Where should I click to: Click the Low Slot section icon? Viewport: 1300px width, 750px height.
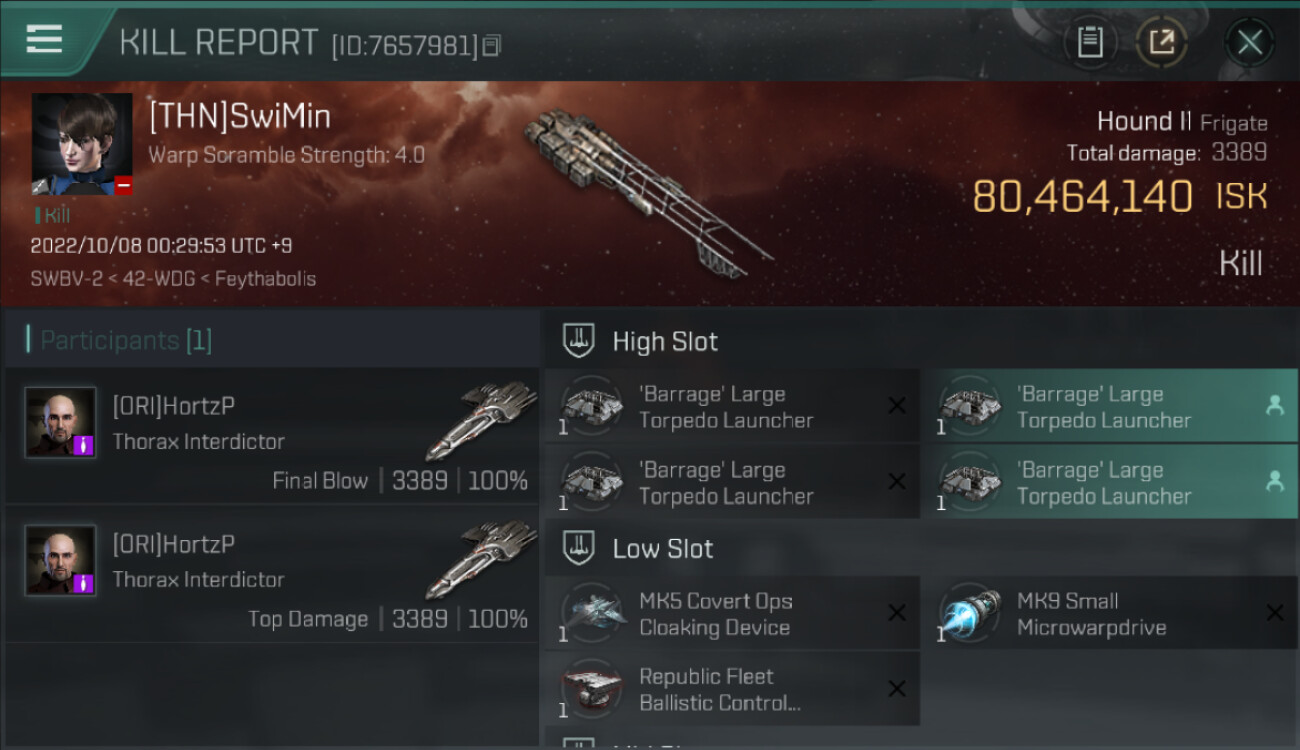579,548
